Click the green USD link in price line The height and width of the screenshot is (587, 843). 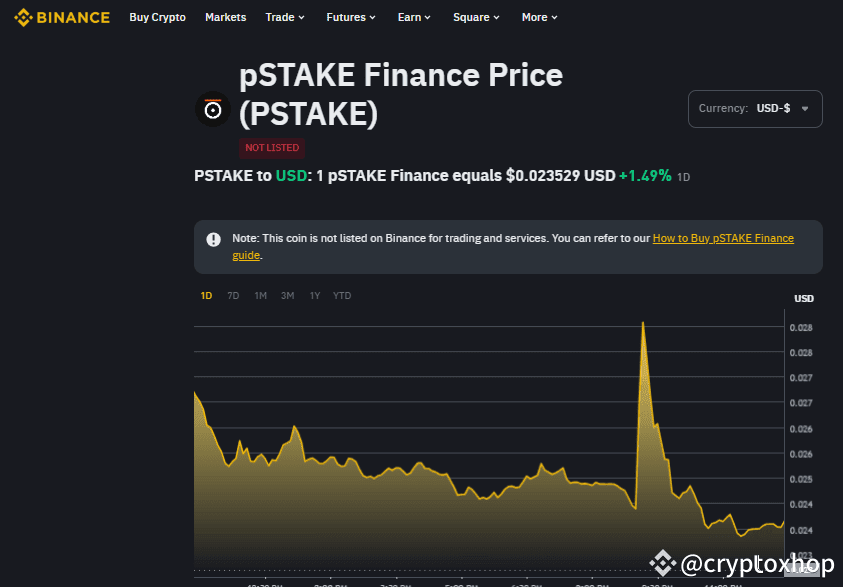pos(291,176)
